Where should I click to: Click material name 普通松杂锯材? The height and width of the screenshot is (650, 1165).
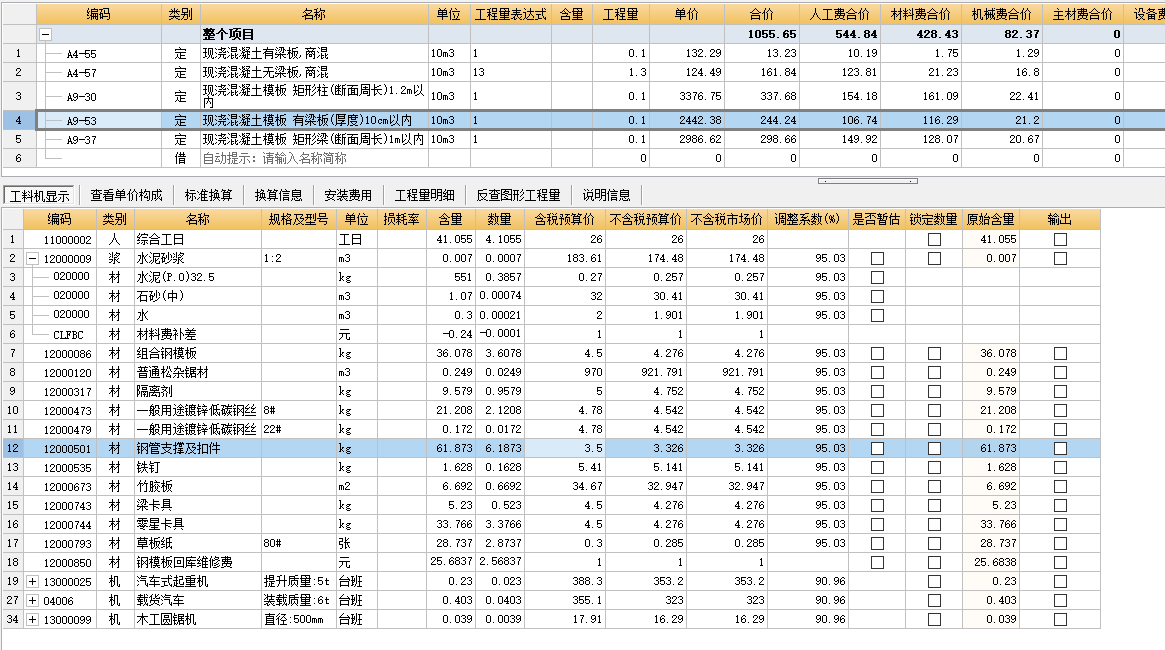(172, 372)
